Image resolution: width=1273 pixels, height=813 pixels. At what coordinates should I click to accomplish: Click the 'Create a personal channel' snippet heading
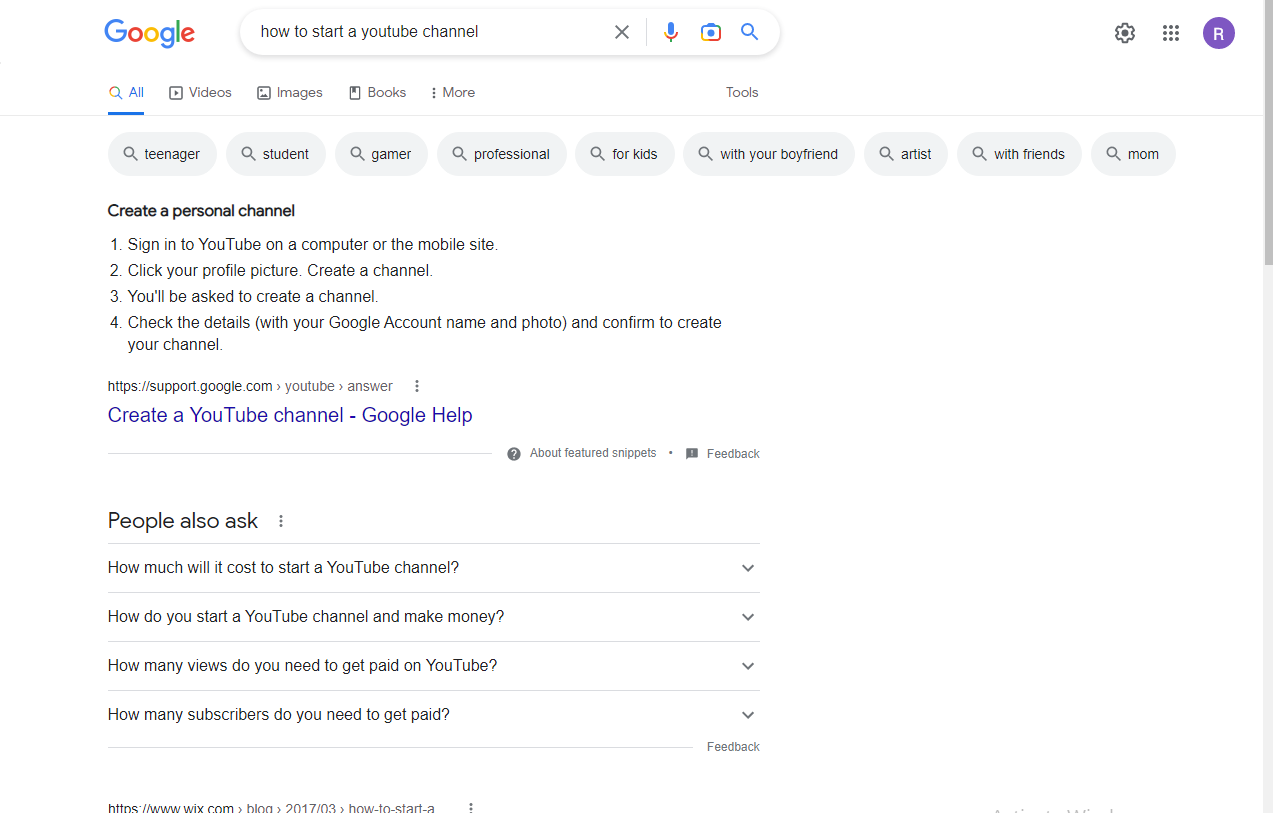click(201, 211)
